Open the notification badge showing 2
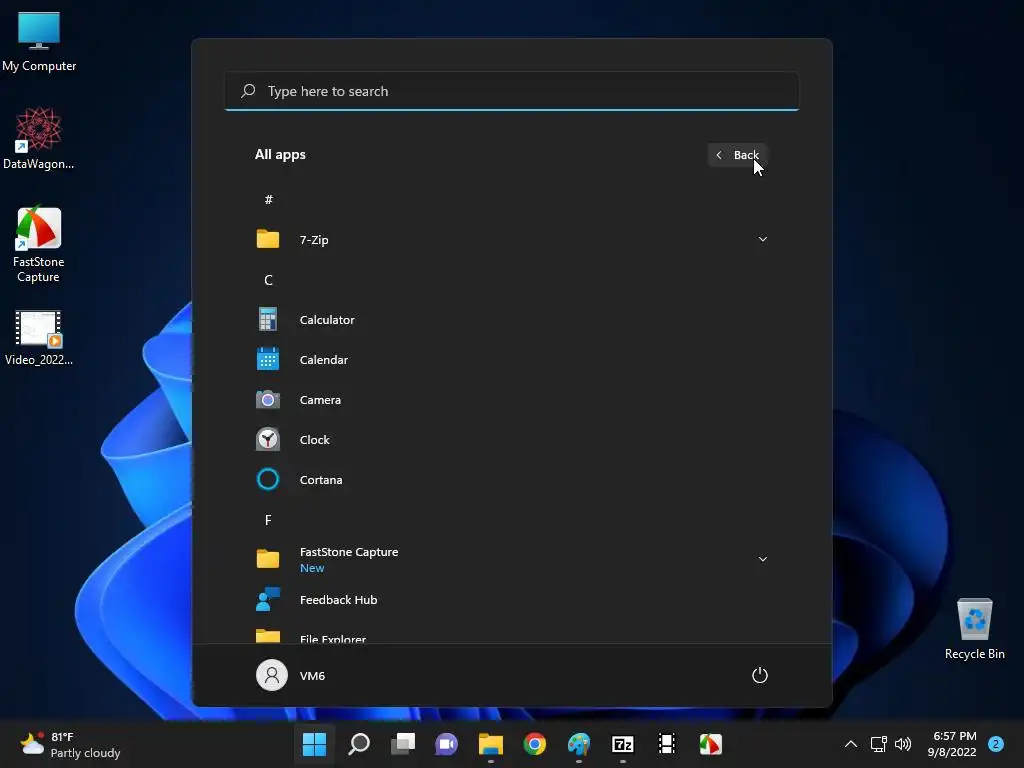 [995, 744]
